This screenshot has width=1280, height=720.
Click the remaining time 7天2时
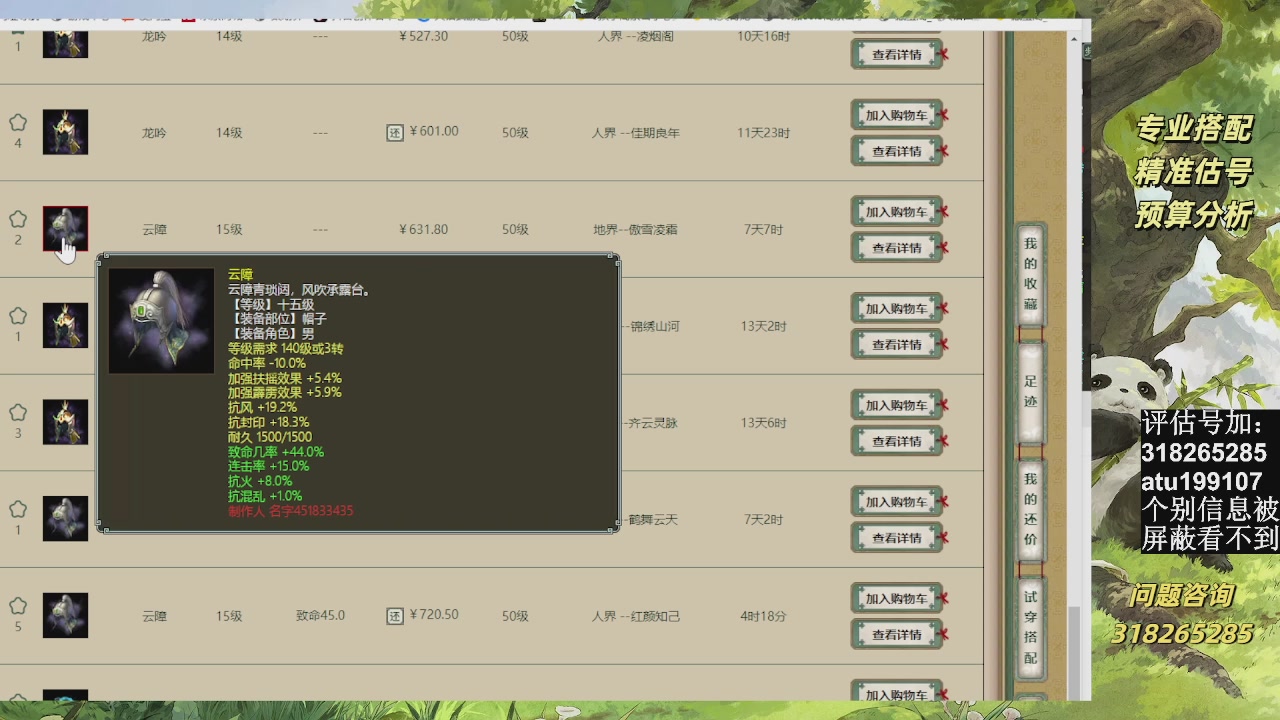[x=763, y=519]
